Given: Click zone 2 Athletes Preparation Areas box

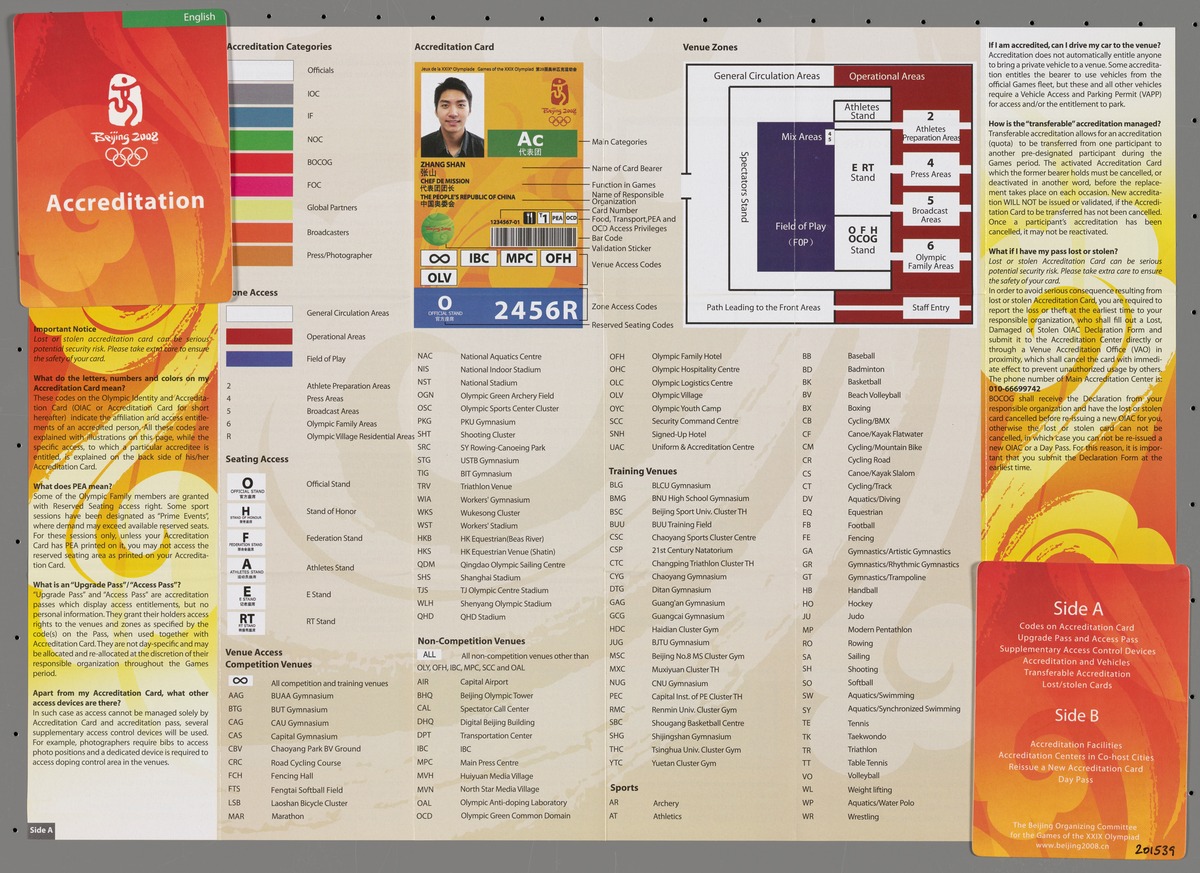Looking at the screenshot, I should pyautogui.click(x=930, y=127).
